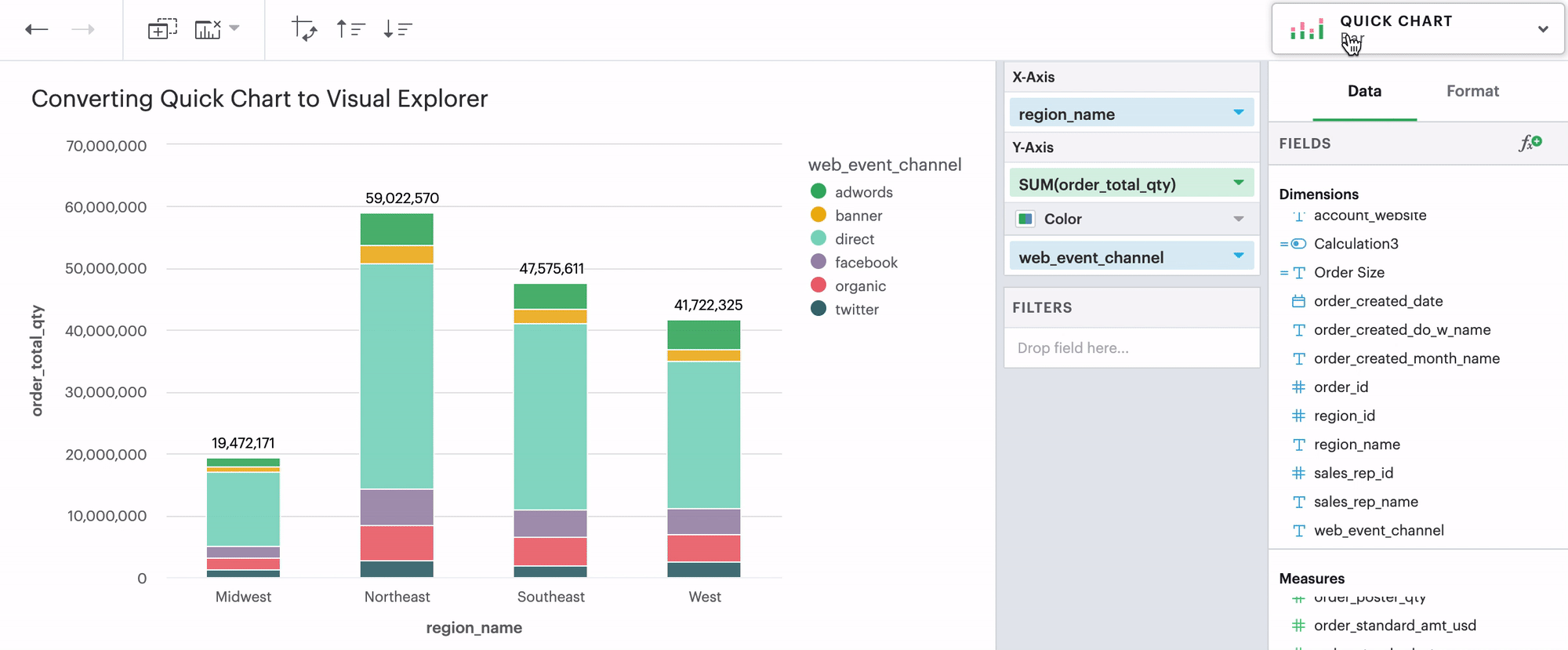Click the add chart icon in toolbar
This screenshot has height=650, width=1568.
pyautogui.click(x=162, y=30)
